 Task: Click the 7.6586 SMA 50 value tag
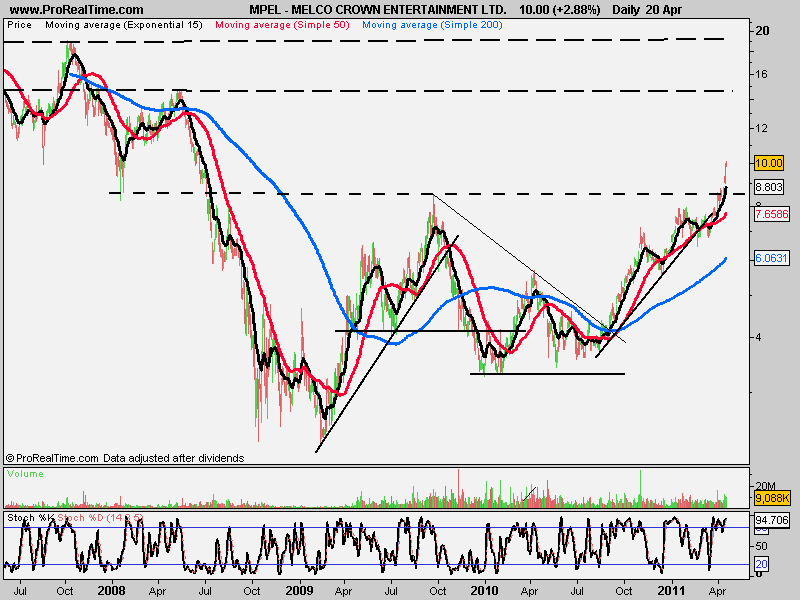click(771, 214)
